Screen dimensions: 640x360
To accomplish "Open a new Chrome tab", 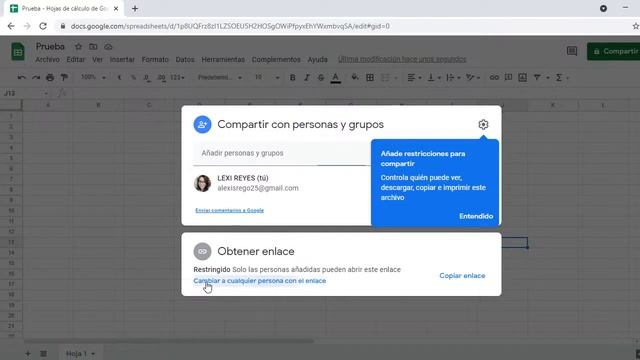I will (135, 9).
